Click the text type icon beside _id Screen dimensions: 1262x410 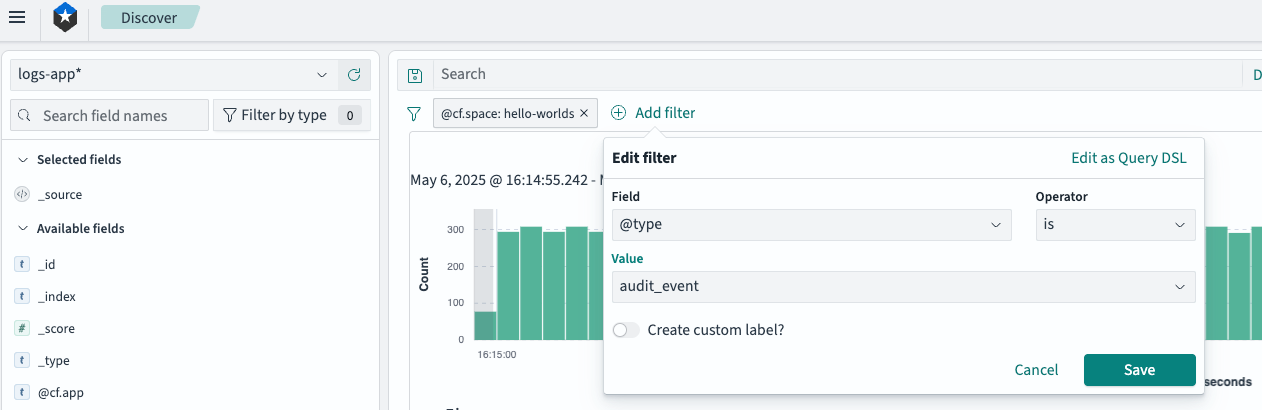22,264
